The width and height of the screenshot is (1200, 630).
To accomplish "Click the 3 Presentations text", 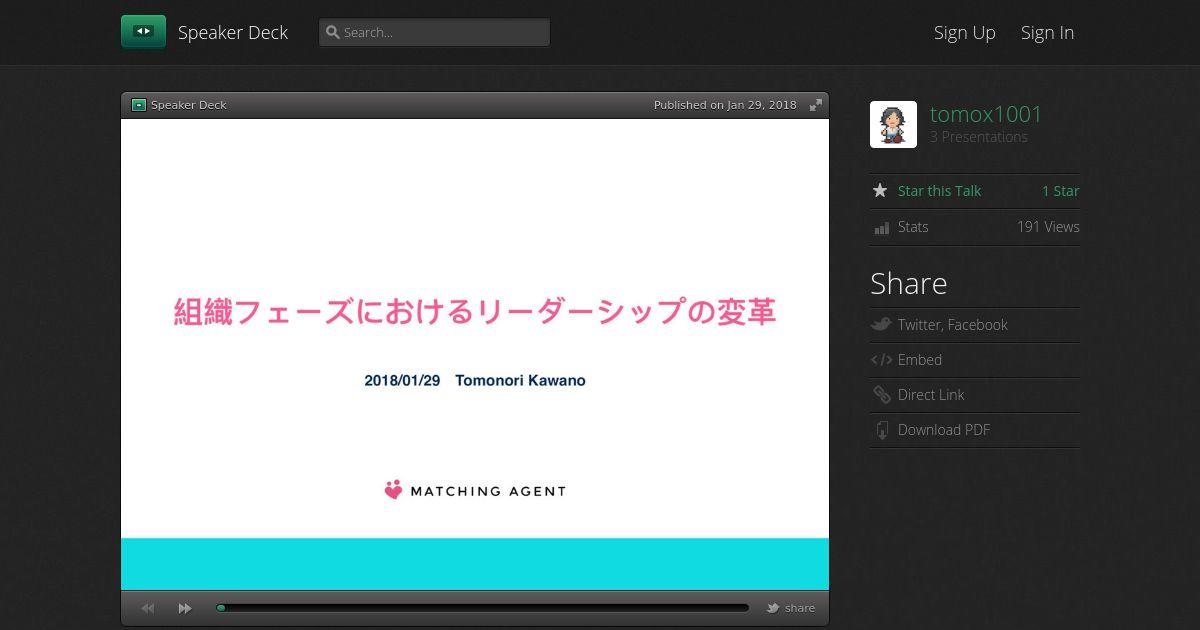I will (x=979, y=137).
